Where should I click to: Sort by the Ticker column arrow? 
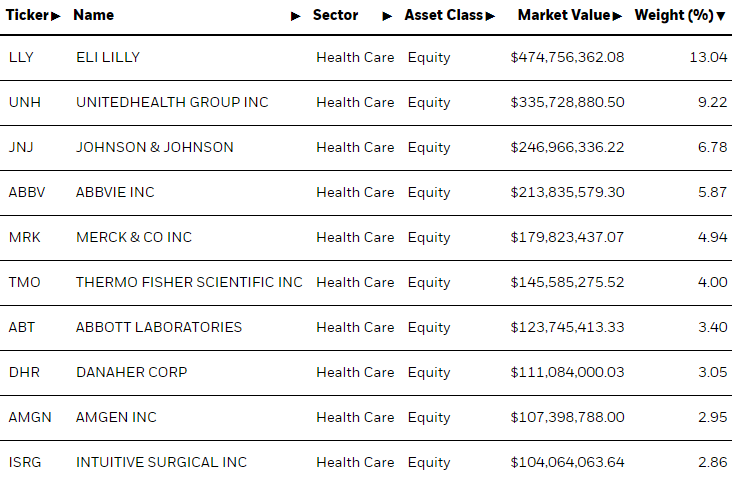click(x=56, y=16)
